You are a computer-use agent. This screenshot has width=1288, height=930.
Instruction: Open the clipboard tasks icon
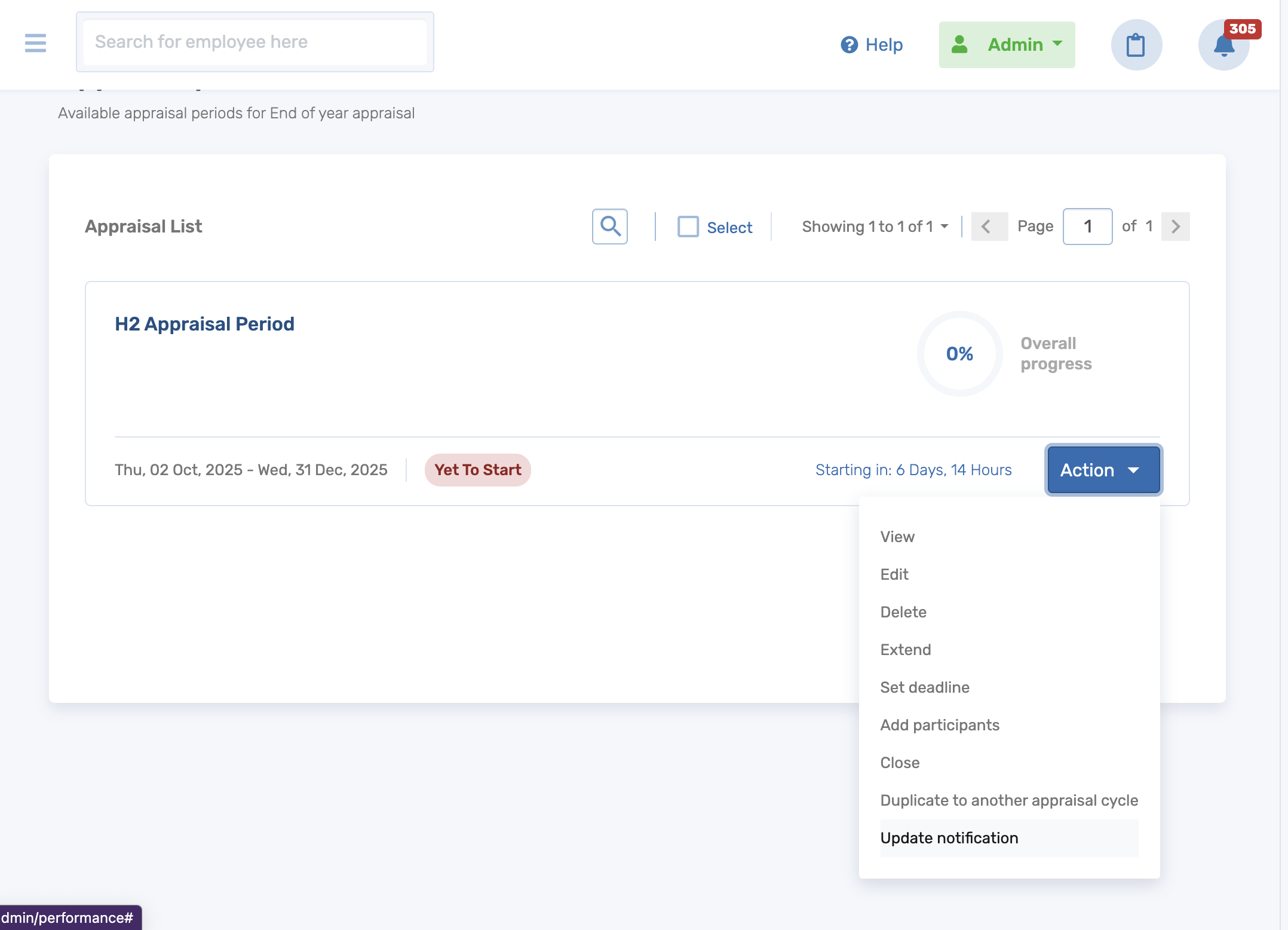point(1136,45)
